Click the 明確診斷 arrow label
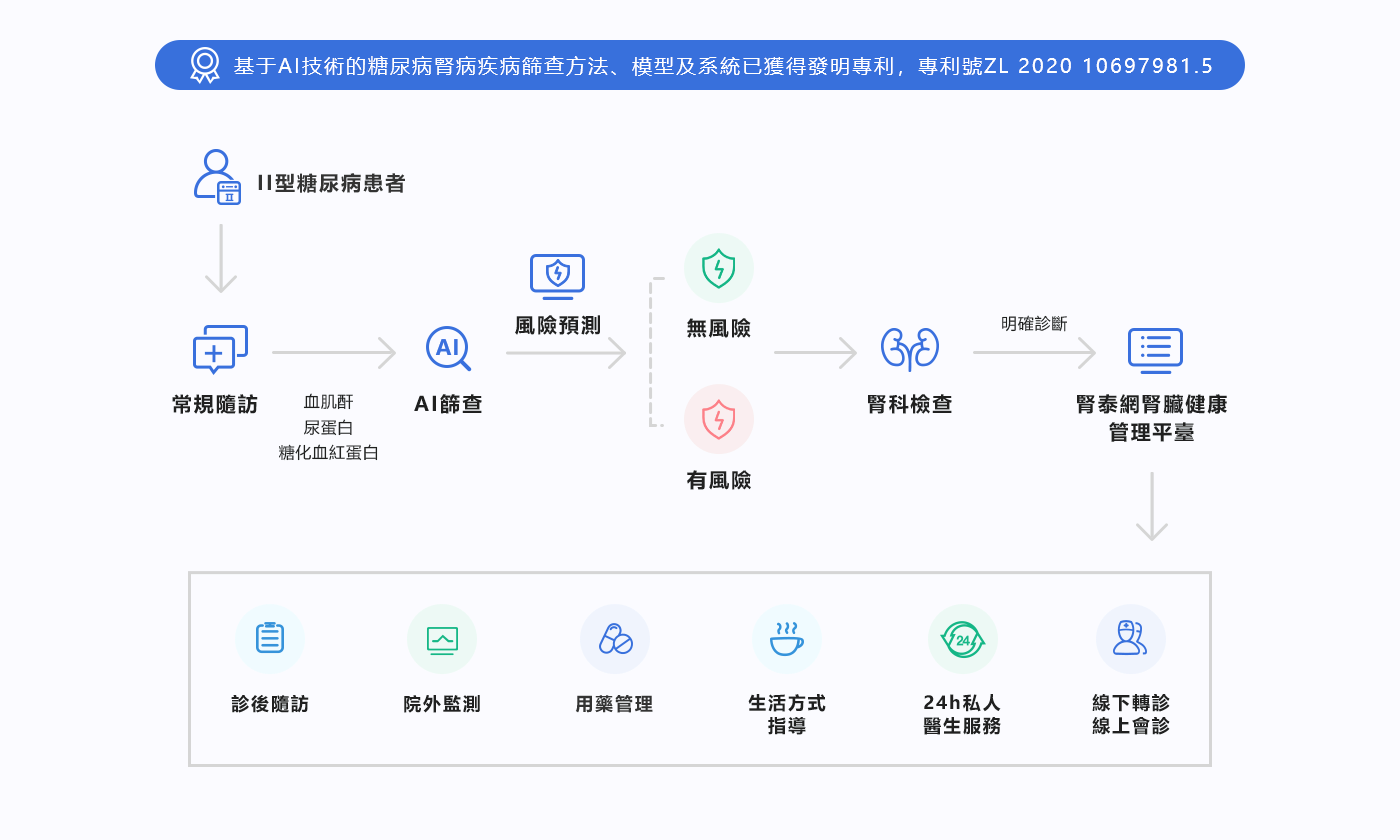This screenshot has height=840, width=1400. (1033, 324)
